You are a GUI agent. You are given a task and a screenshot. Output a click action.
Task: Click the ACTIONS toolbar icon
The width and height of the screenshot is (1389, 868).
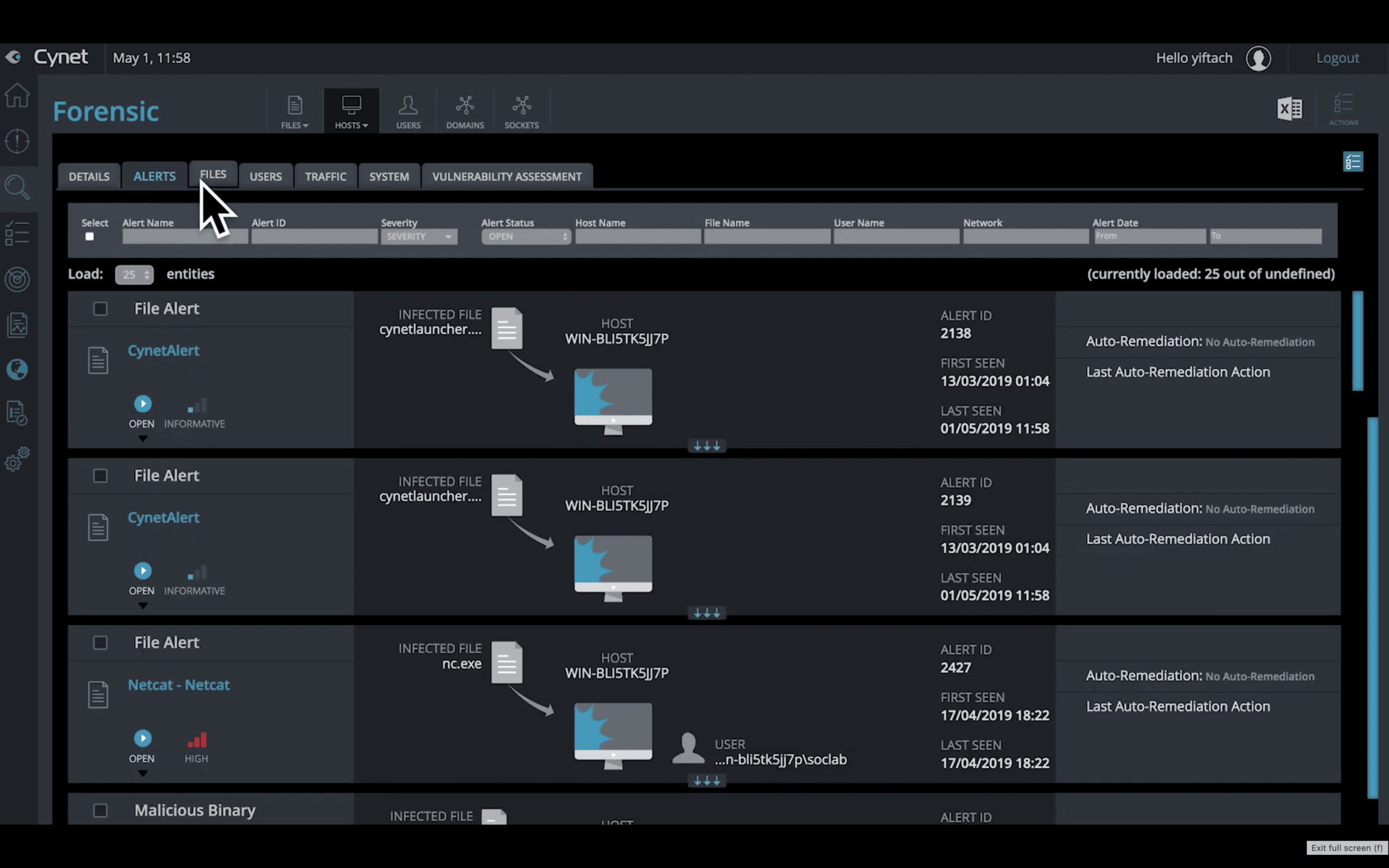pyautogui.click(x=1344, y=108)
